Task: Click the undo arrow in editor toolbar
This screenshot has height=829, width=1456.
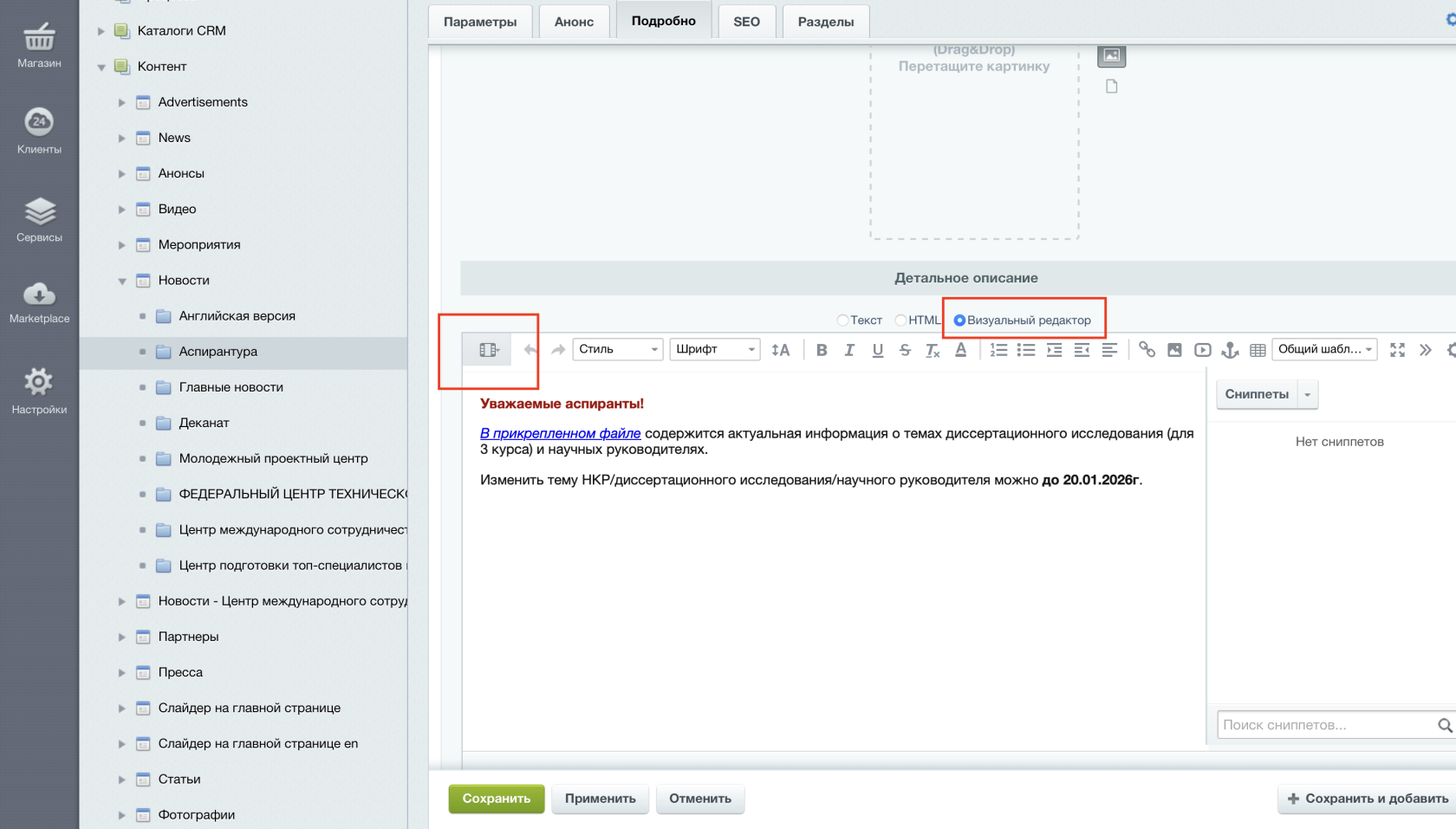Action: [530, 350]
